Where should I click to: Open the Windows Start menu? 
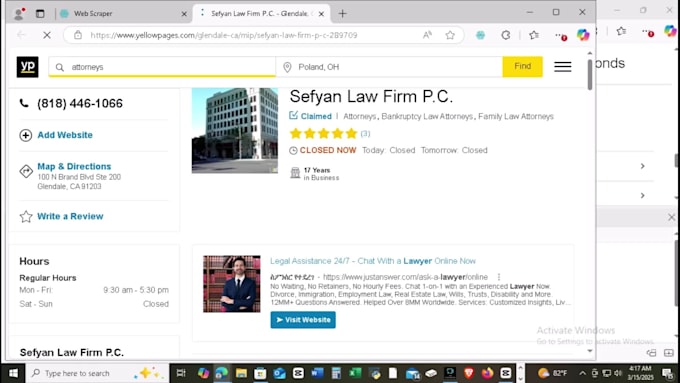click(13, 373)
